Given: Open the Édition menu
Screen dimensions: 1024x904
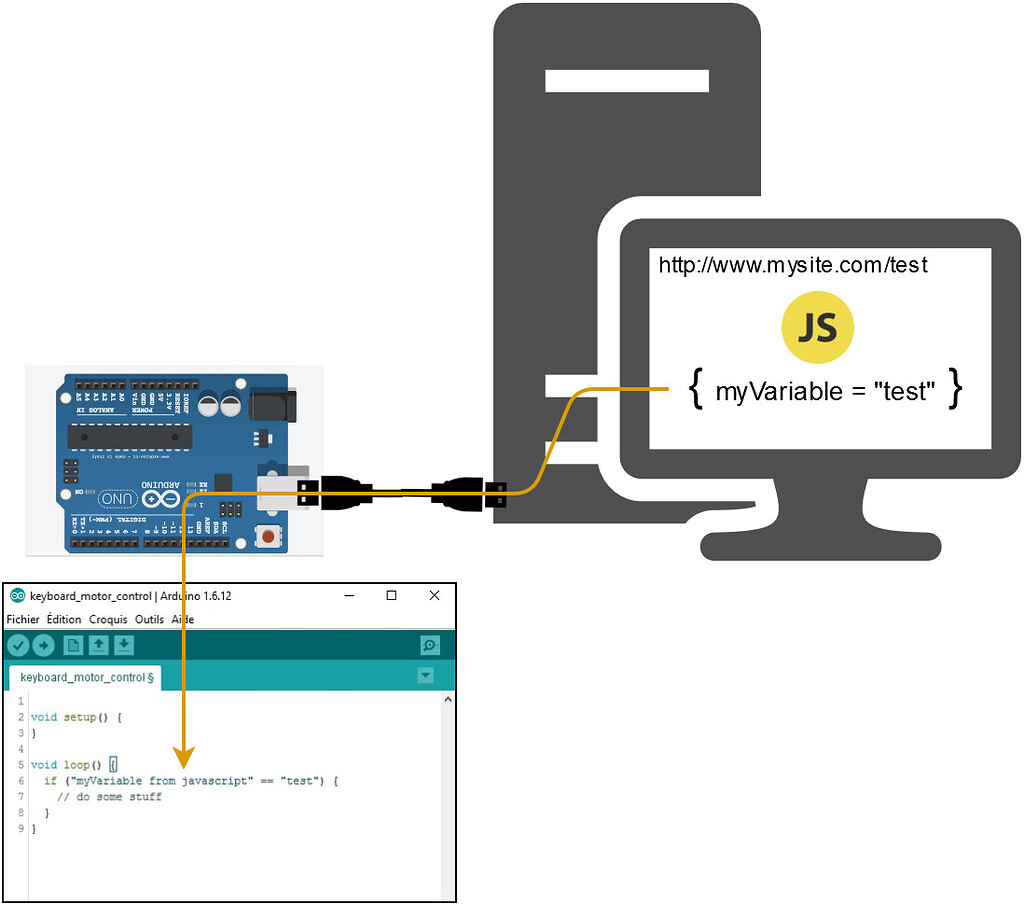Looking at the screenshot, I should (63, 619).
